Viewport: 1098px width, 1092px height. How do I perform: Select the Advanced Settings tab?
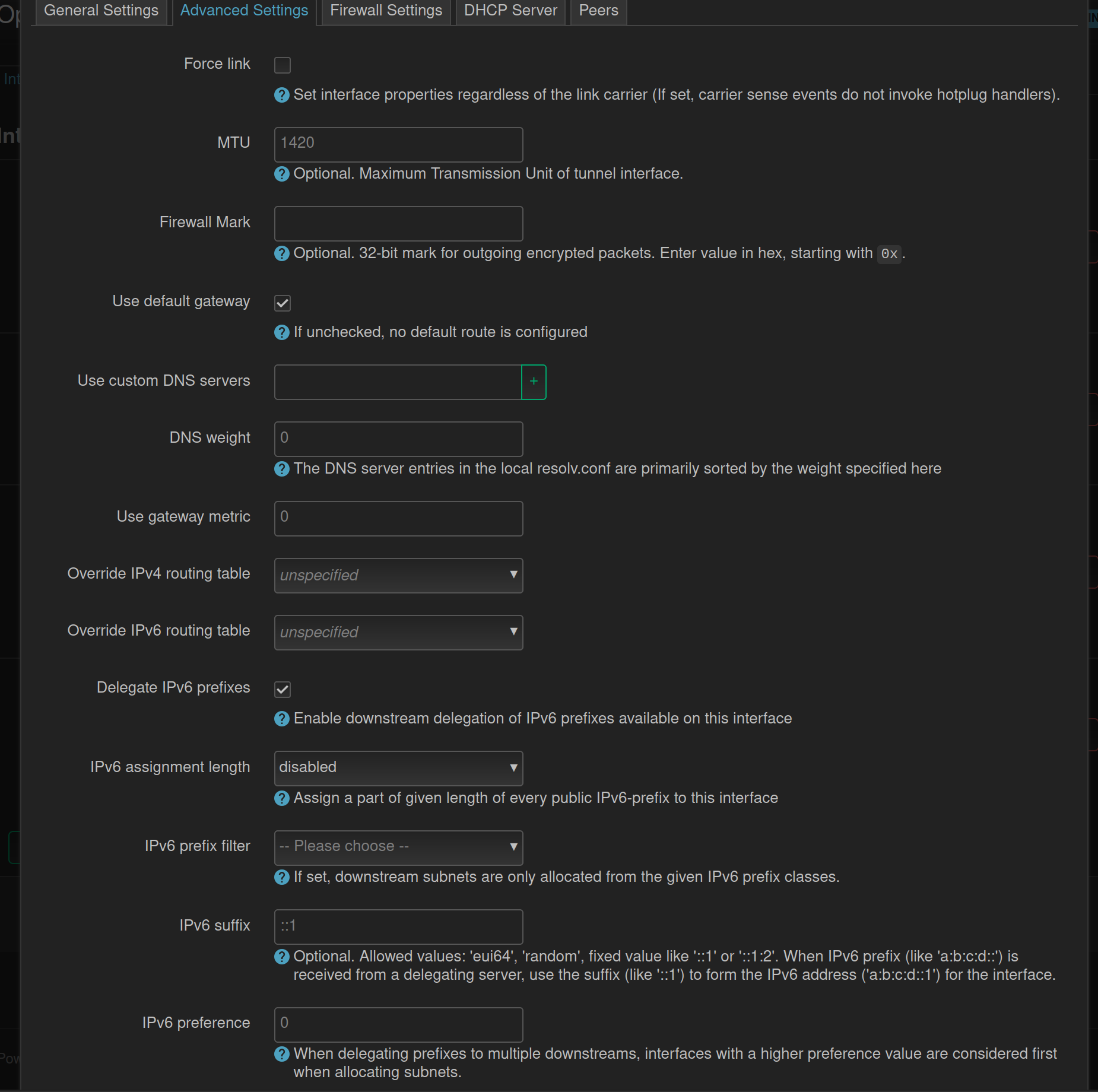point(244,11)
